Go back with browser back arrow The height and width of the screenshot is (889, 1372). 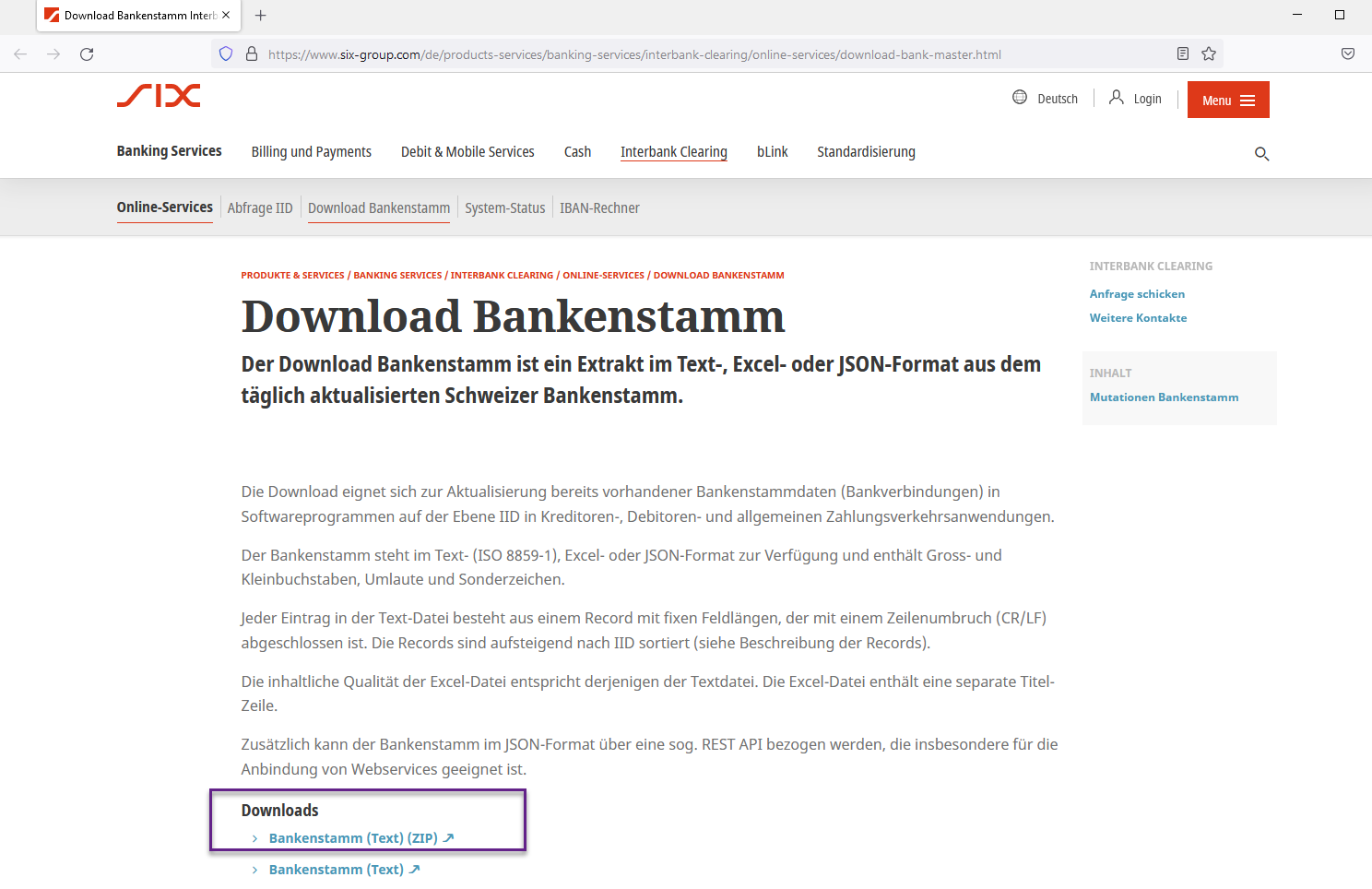(20, 54)
